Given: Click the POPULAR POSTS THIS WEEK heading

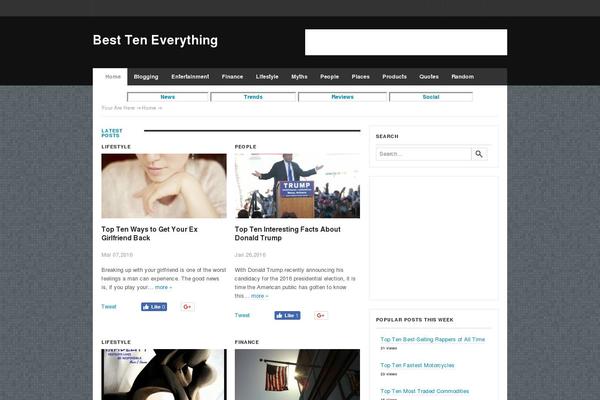Looking at the screenshot, I should pos(414,320).
